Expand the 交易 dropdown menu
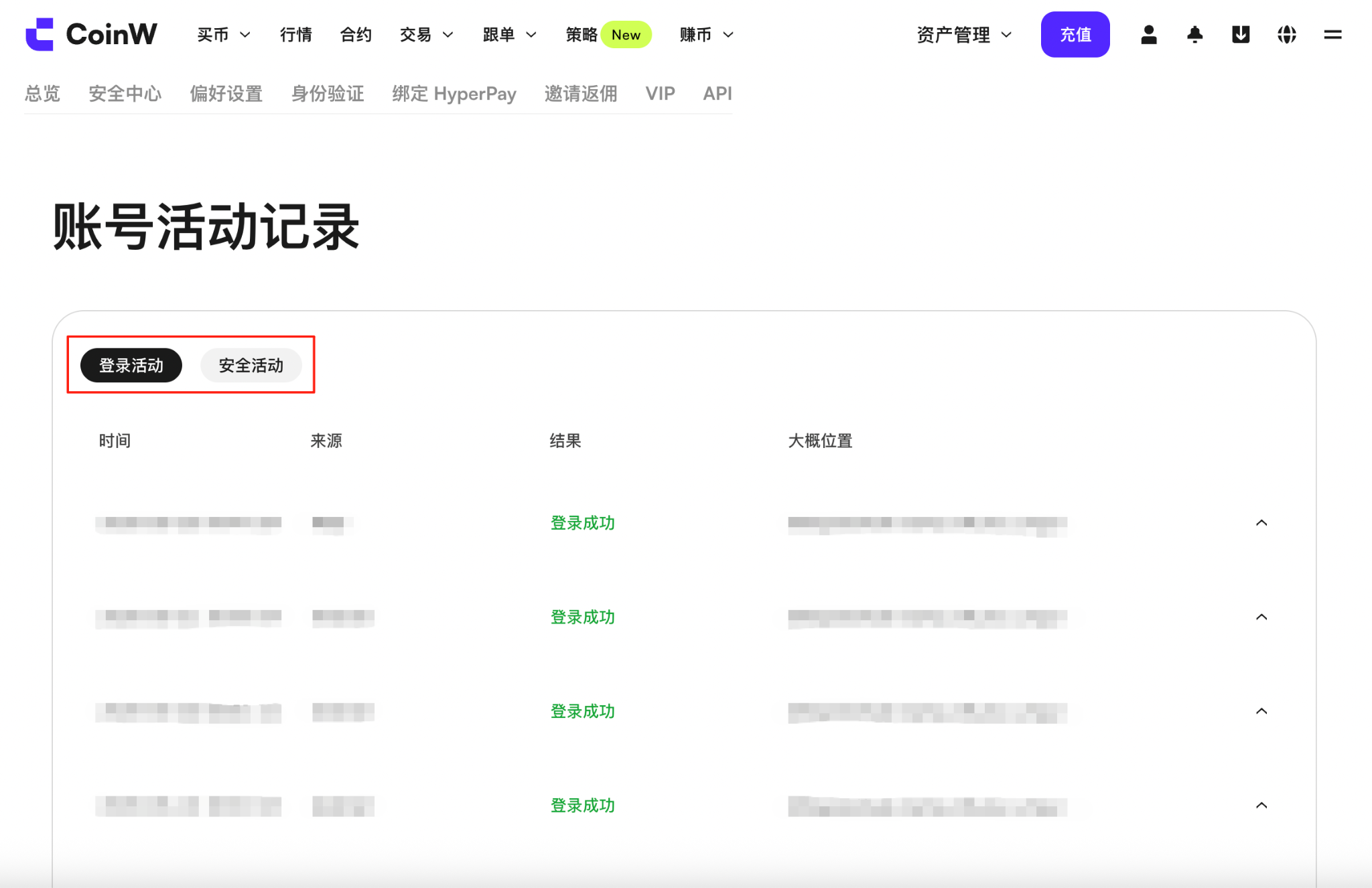Image resolution: width=1372 pixels, height=888 pixels. tap(426, 35)
